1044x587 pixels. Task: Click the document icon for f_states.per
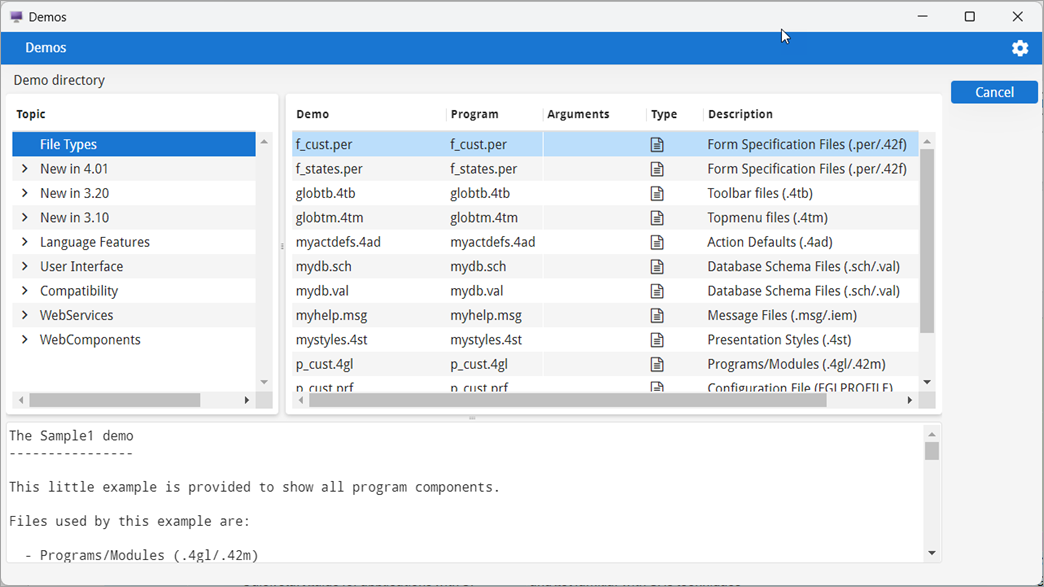(x=658, y=168)
